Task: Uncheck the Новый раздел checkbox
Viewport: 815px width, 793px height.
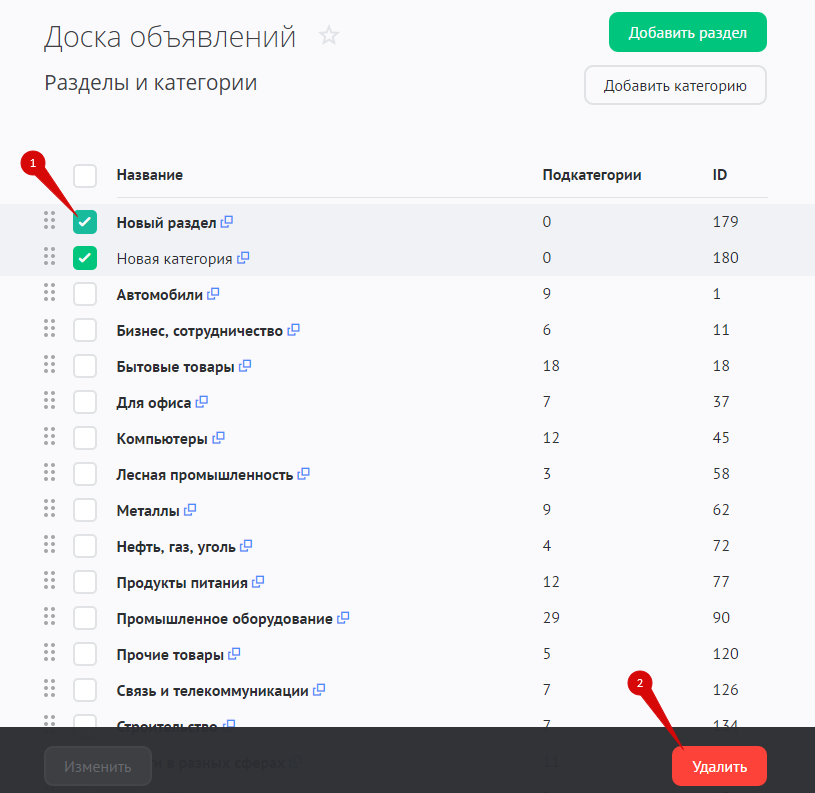Action: point(85,222)
